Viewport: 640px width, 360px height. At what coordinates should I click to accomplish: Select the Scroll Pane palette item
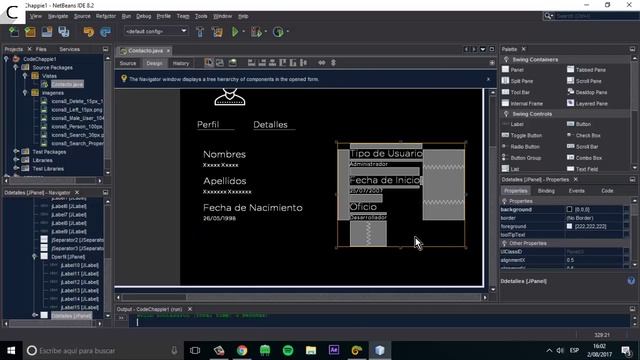coord(584,81)
